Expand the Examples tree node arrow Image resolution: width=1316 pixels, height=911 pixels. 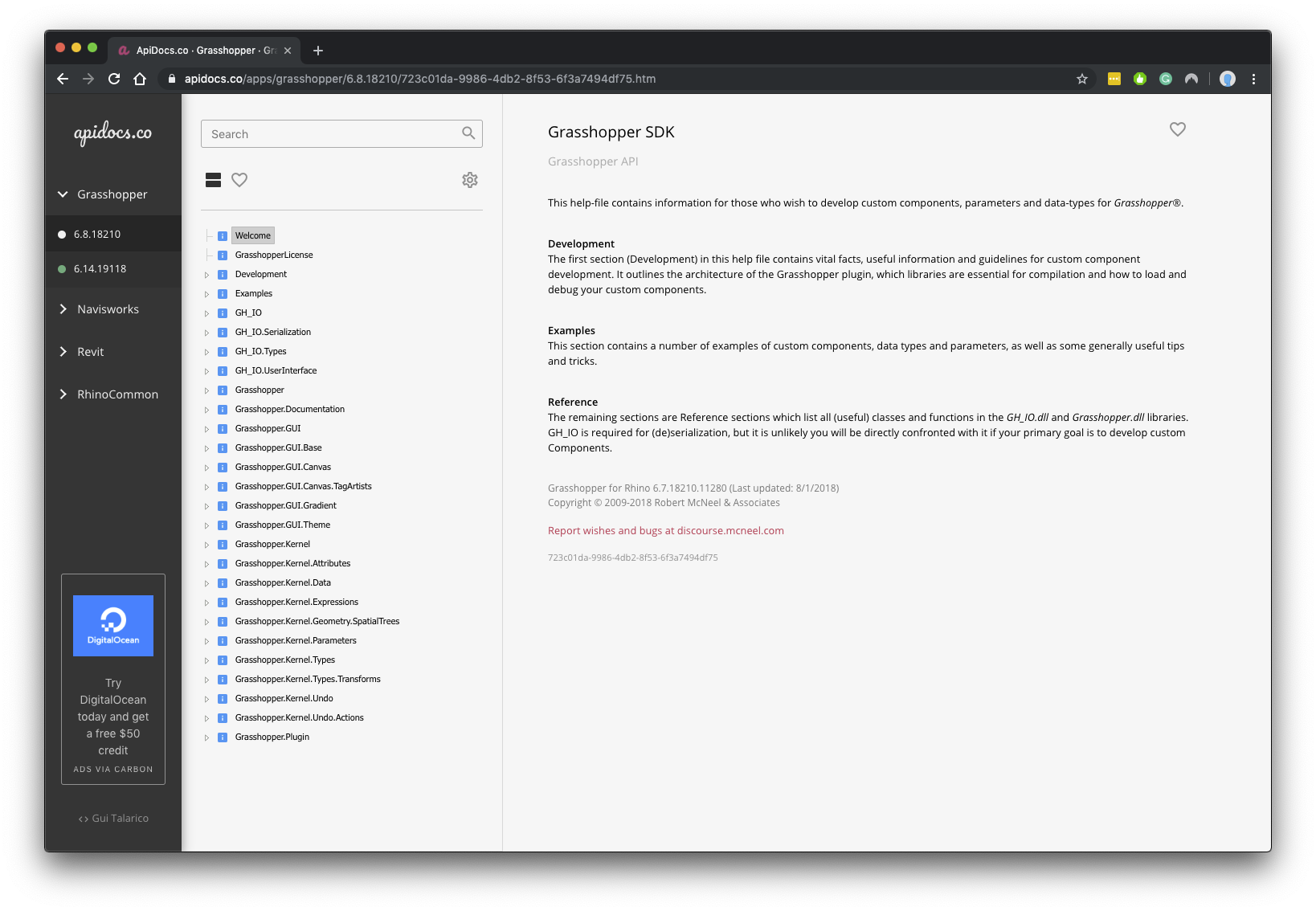206,294
